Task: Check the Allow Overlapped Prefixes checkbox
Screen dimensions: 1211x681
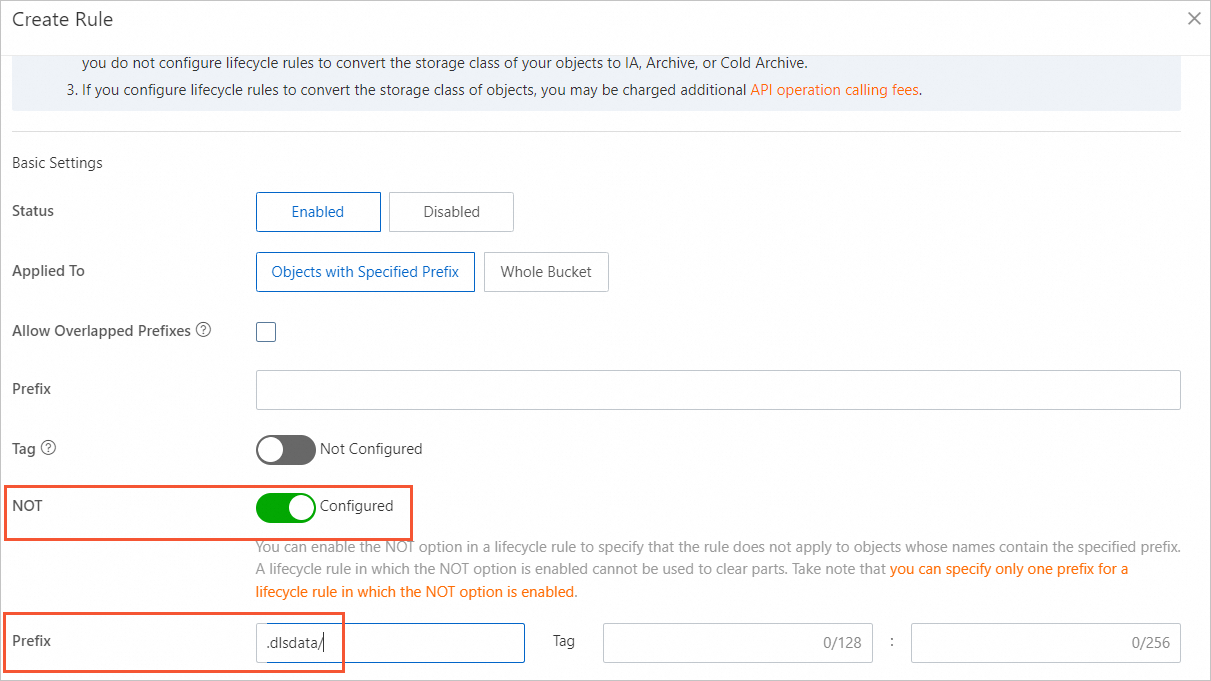Action: coord(266,332)
